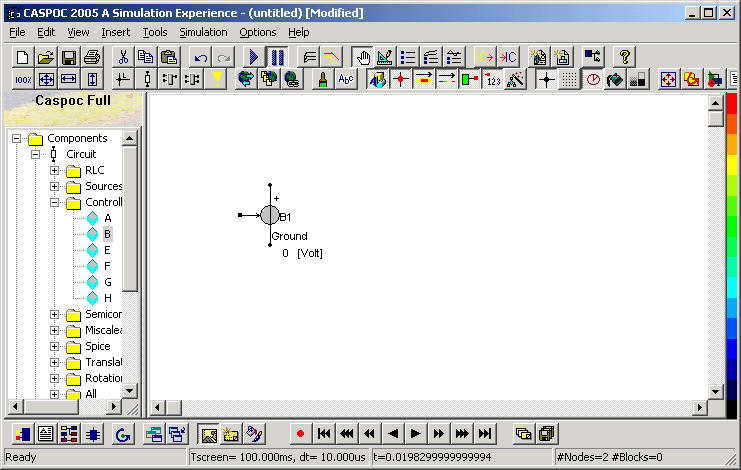This screenshot has height=470, width=741.
Task: Open the Options menu
Action: tap(258, 32)
